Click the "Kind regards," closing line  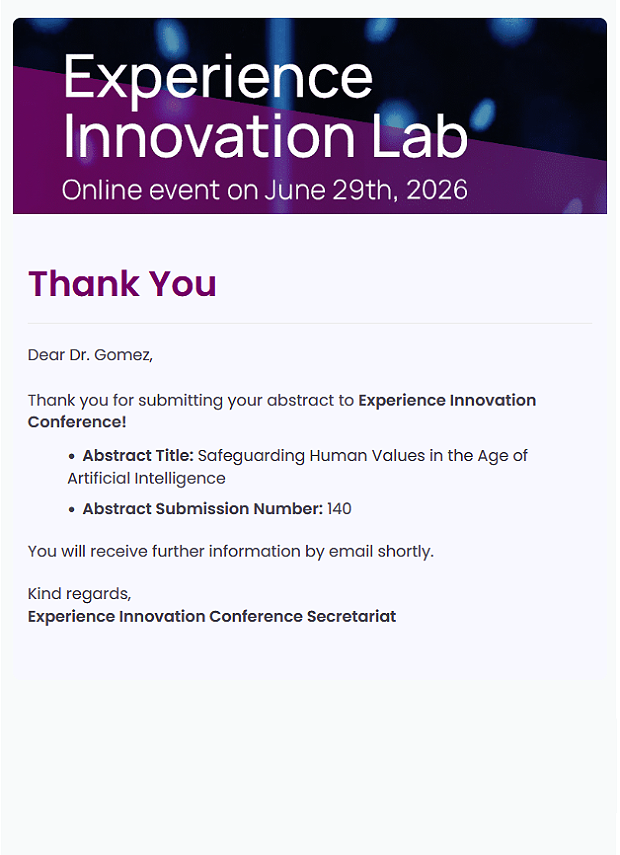pyautogui.click(x=79, y=595)
